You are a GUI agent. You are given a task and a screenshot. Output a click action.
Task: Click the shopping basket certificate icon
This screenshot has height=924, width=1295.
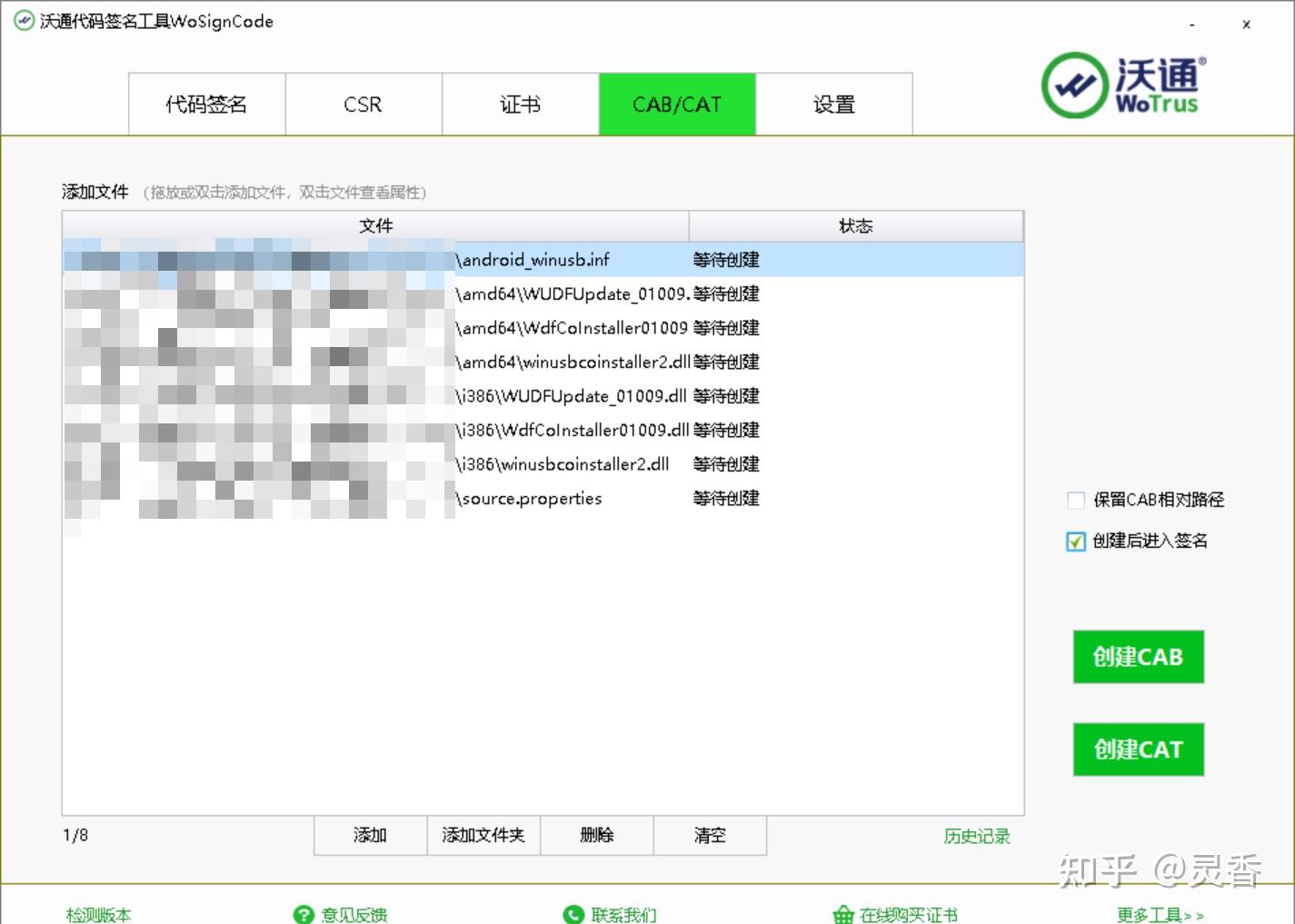click(x=843, y=914)
